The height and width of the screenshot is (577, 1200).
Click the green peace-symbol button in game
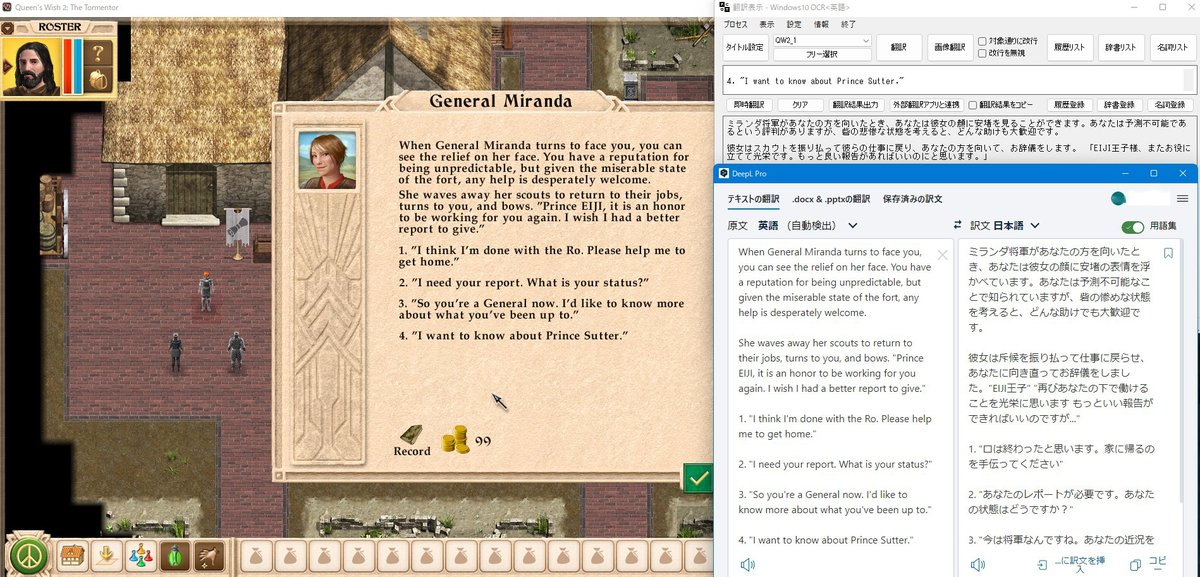[x=30, y=555]
